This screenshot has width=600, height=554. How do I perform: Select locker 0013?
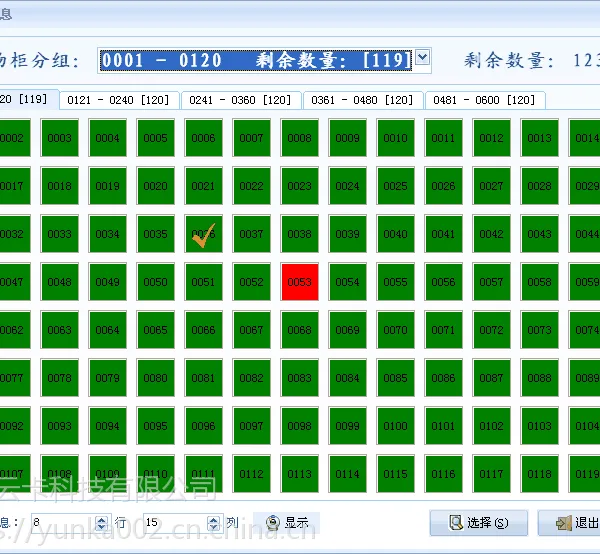(540, 138)
